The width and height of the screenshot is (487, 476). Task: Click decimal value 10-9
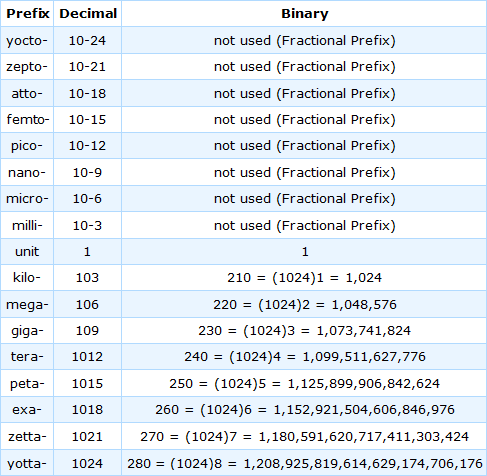point(88,172)
